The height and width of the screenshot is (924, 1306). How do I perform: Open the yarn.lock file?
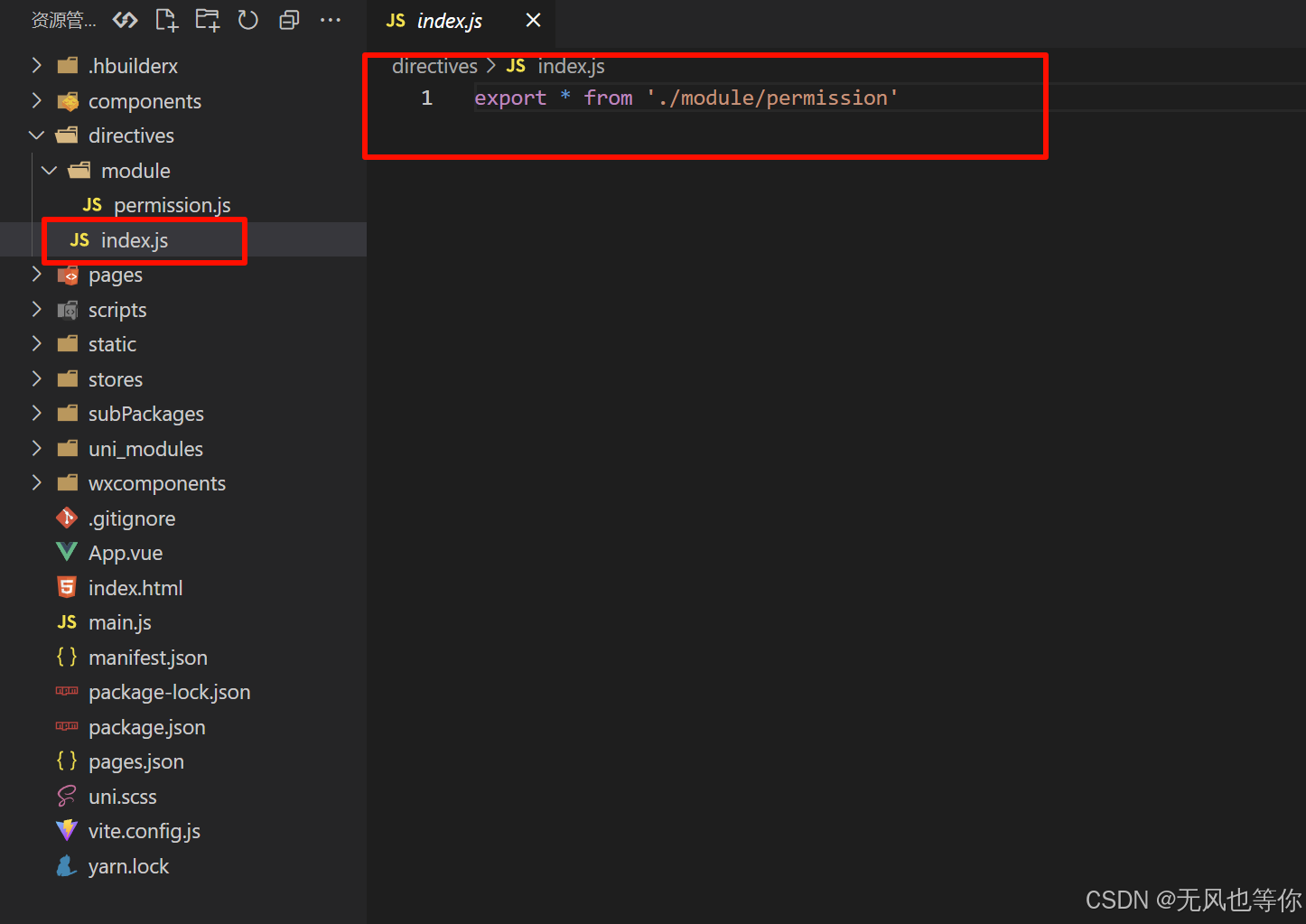(183, 865)
